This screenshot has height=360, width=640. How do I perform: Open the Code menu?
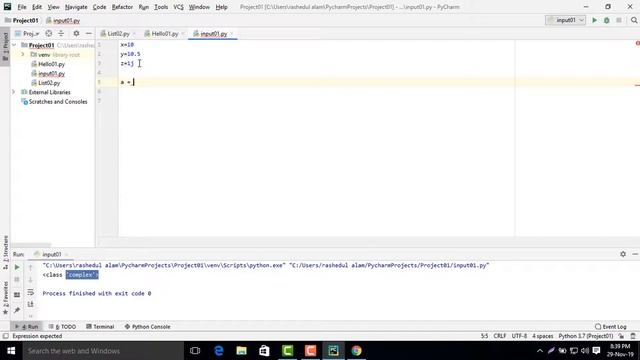click(99, 7)
